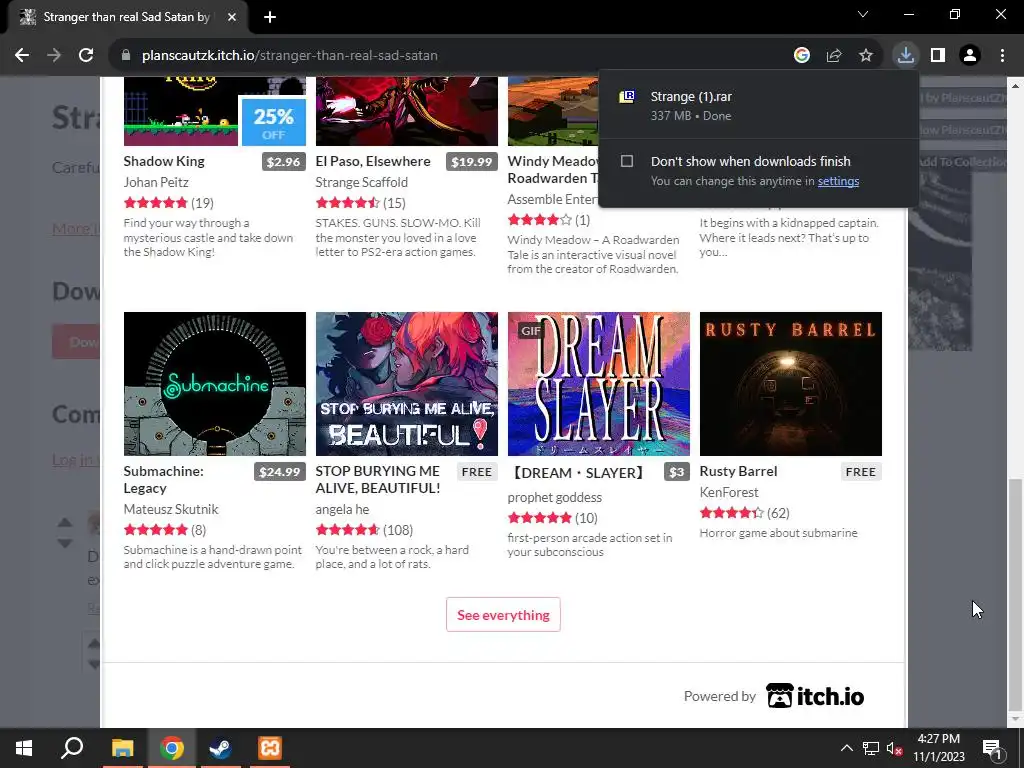This screenshot has width=1024, height=768.
Task: Open the itch.io logo link in footer
Action: tap(815, 696)
